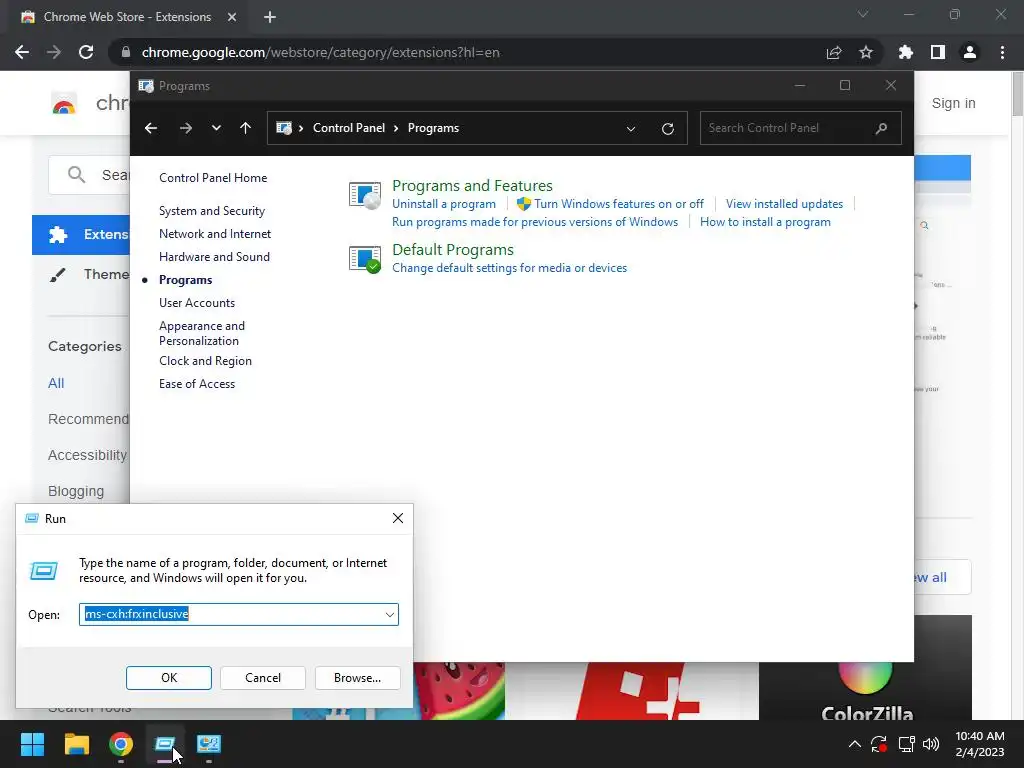Image resolution: width=1024 pixels, height=768 pixels.
Task: Click the Run app icon in taskbar
Action: point(165,744)
